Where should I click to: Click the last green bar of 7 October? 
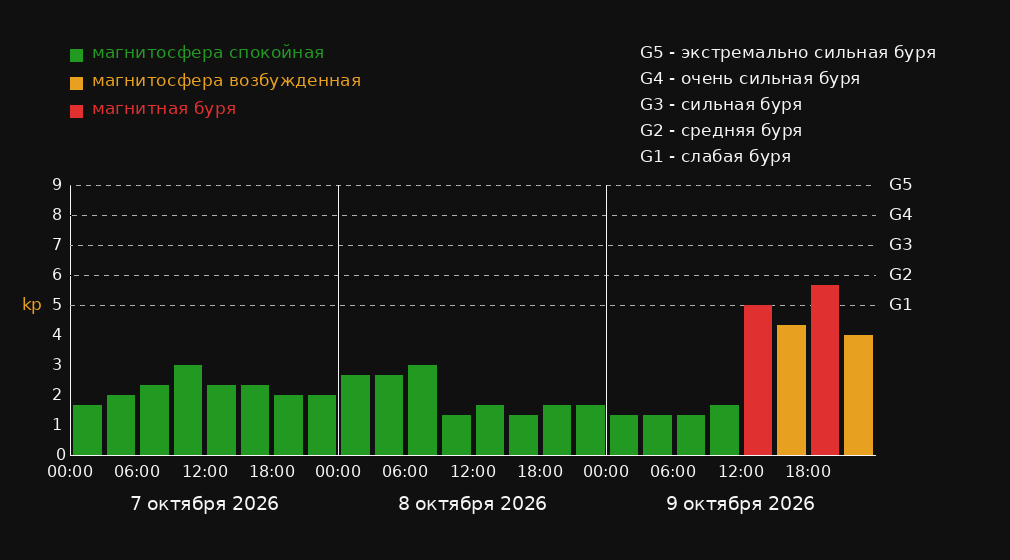coord(322,425)
